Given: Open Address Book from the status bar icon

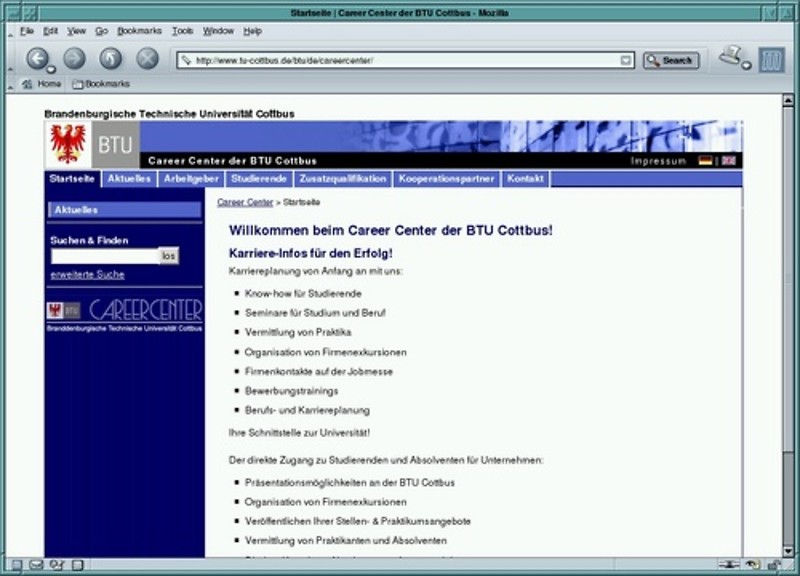Looking at the screenshot, I should [78, 565].
